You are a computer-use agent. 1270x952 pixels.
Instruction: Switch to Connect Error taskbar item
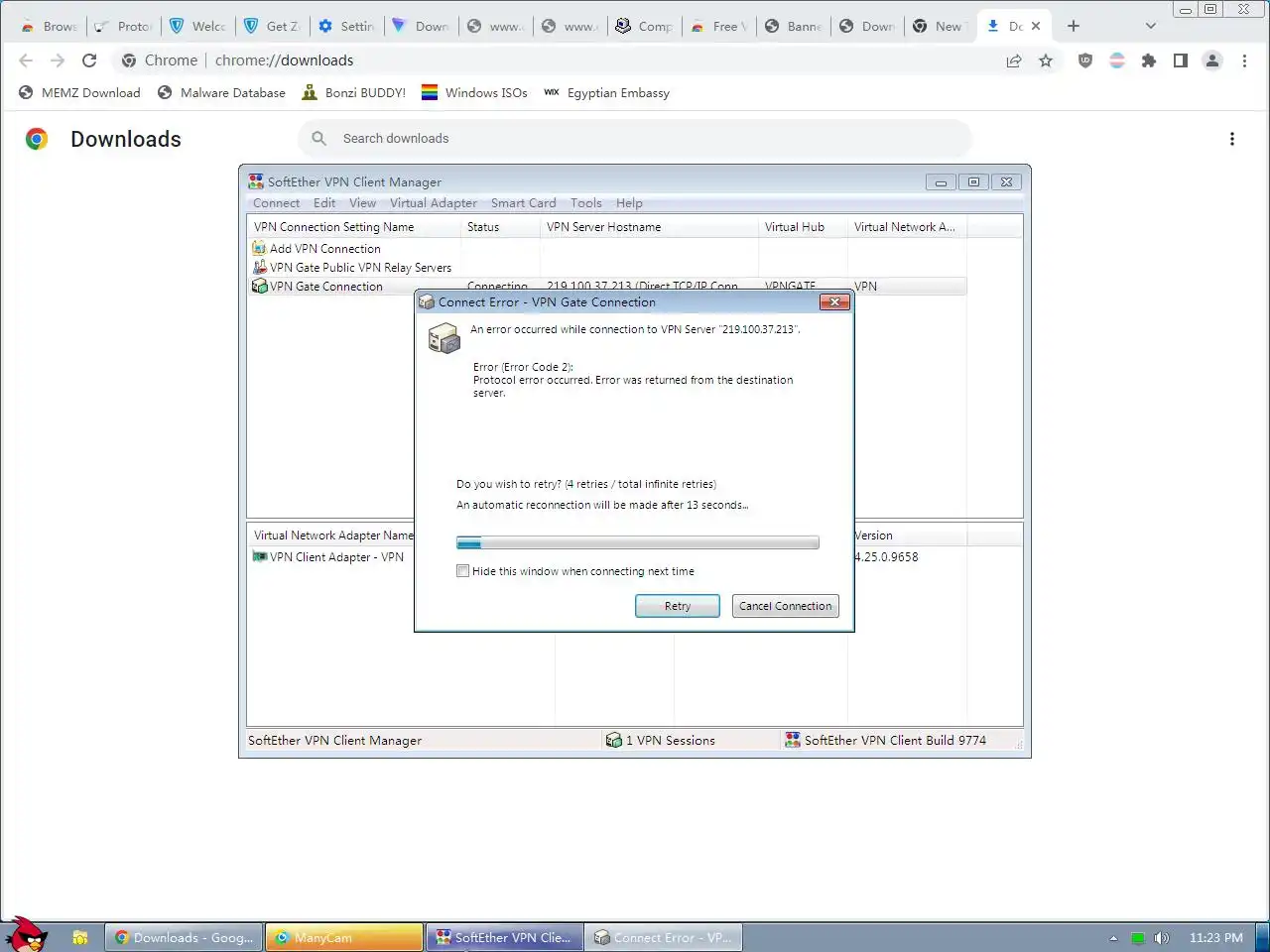[663, 937]
